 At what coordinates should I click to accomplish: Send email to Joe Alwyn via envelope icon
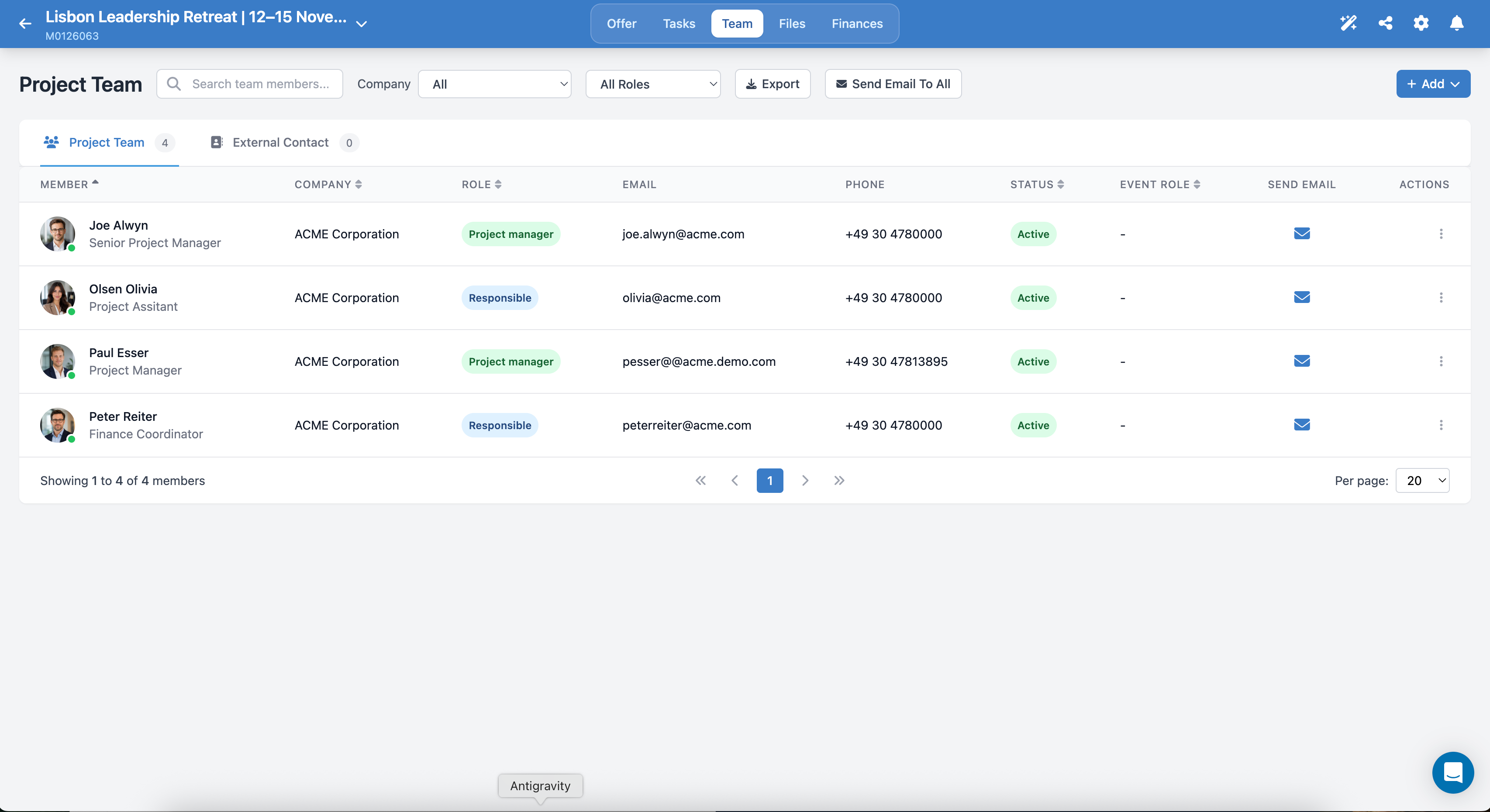1301,234
